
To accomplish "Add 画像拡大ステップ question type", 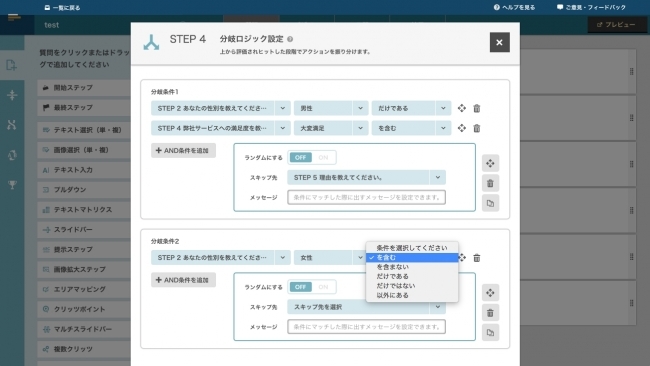I will point(84,269).
